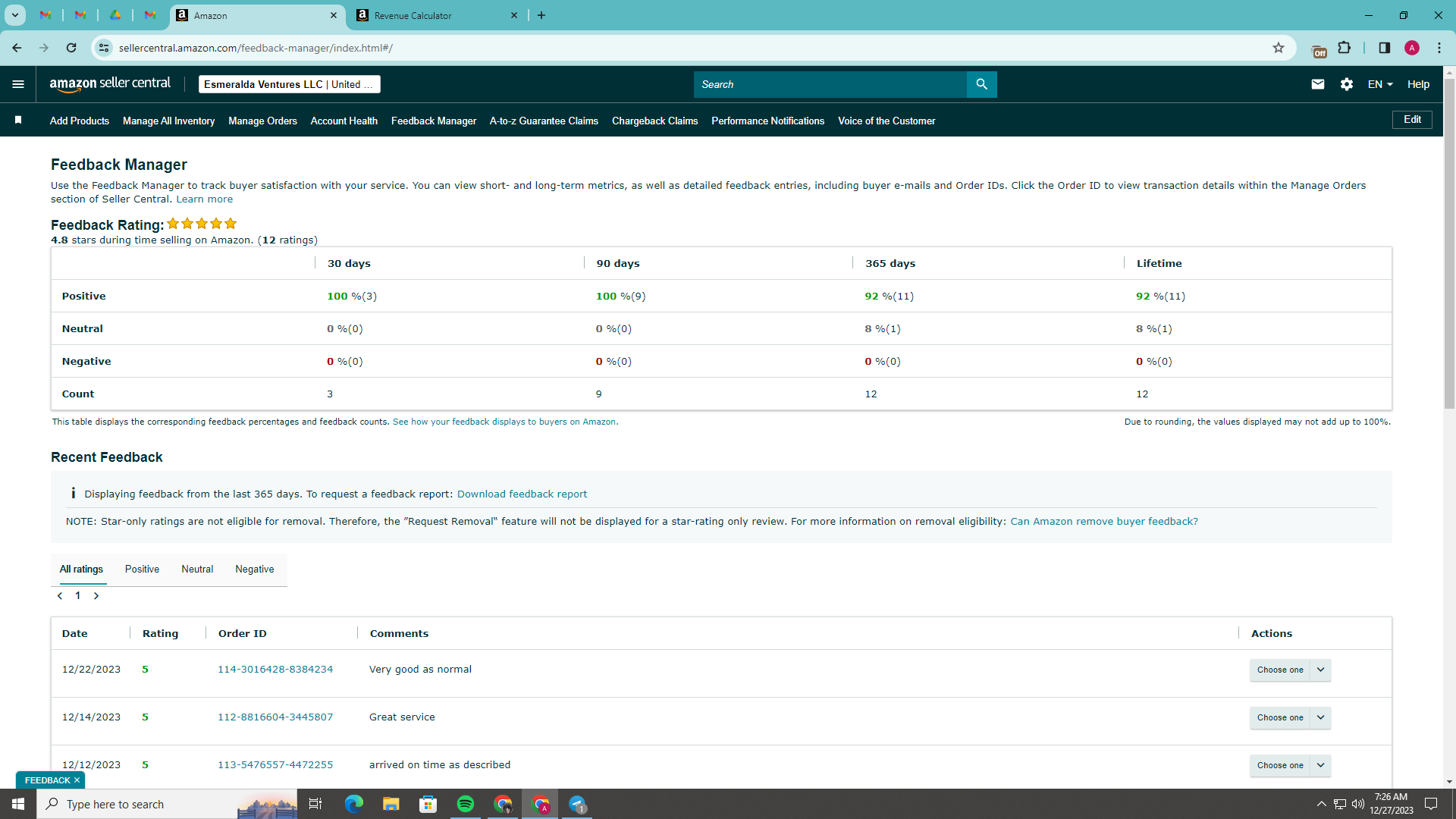This screenshot has width=1456, height=819.
Task: Switch to the Positive ratings tab
Action: point(142,570)
